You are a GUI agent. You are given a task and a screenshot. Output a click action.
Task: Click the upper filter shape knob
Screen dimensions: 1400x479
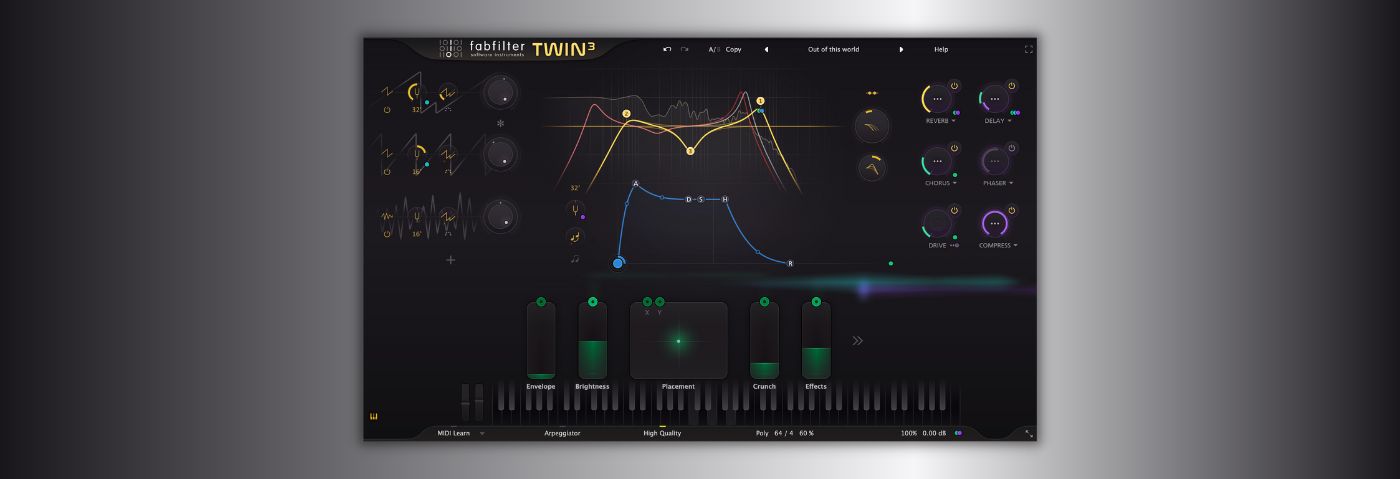(x=871, y=126)
